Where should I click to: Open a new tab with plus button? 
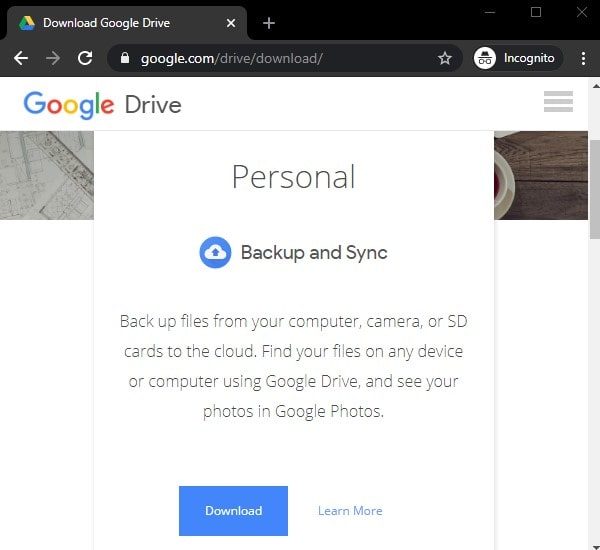[269, 22]
